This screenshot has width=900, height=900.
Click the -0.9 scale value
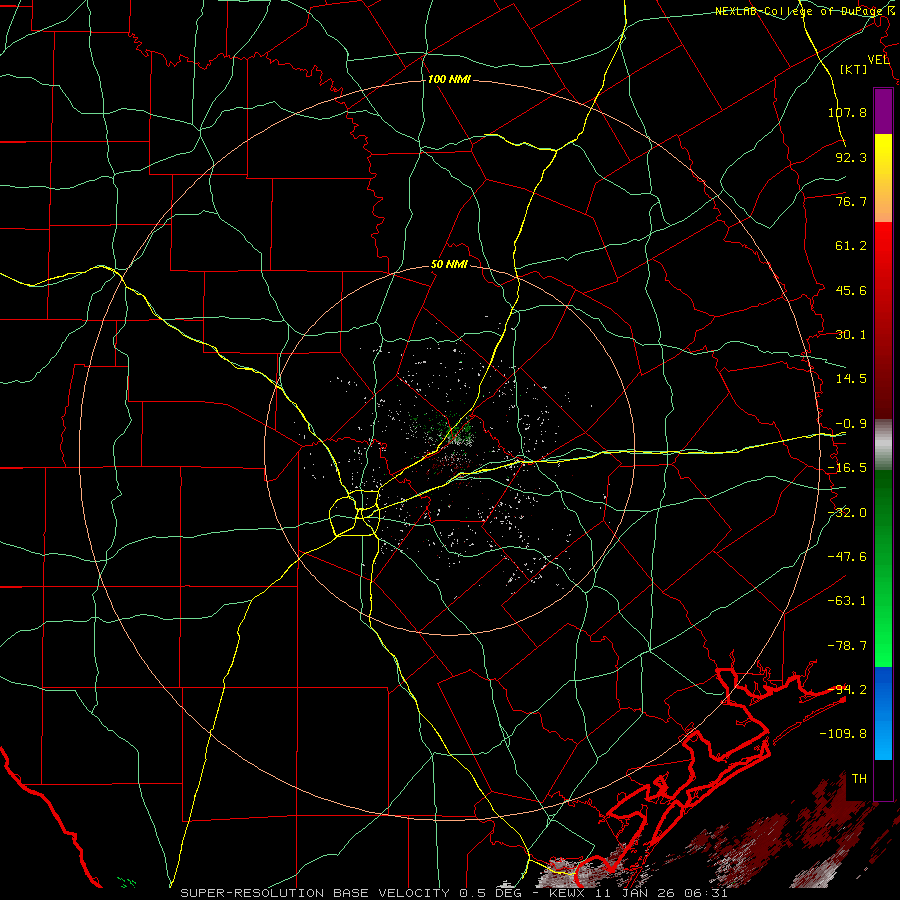(x=851, y=424)
